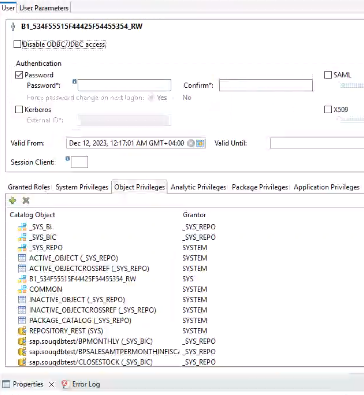Screen dimensions: 364x395
Task: Click the remove privilege X icon
Action: point(26,200)
